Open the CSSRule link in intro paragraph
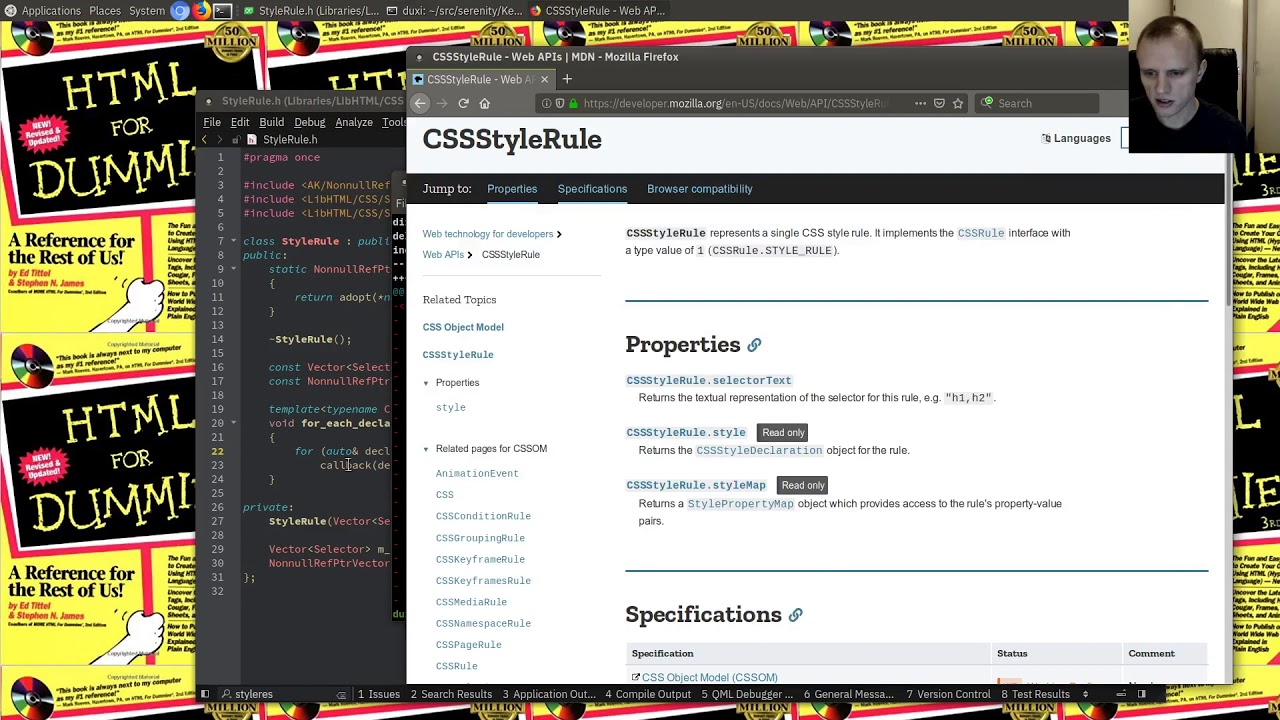1280x720 pixels. (980, 233)
